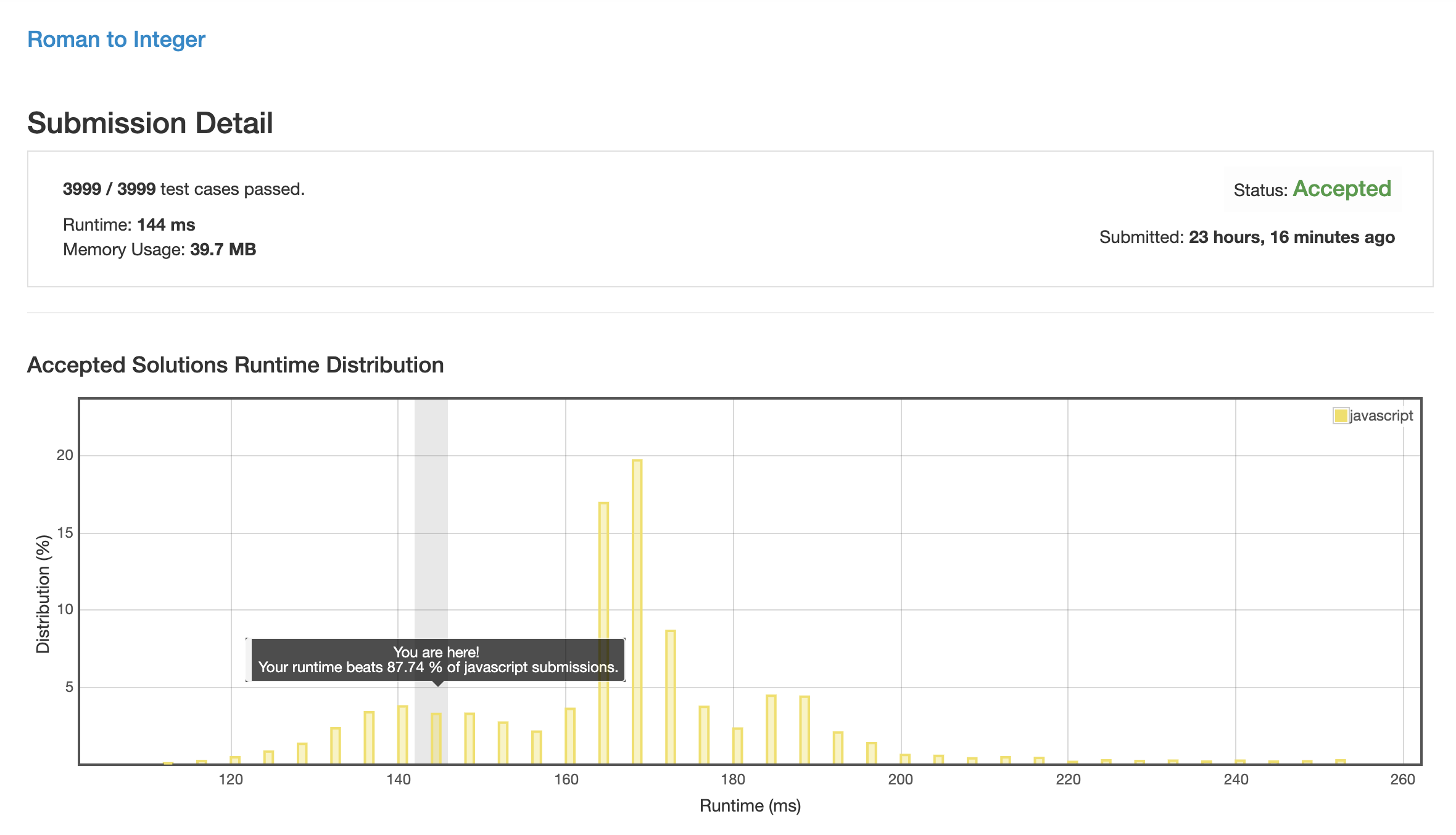Click the second tallest bar near 164 ms
This screenshot has height=835, width=1456.
(x=603, y=633)
